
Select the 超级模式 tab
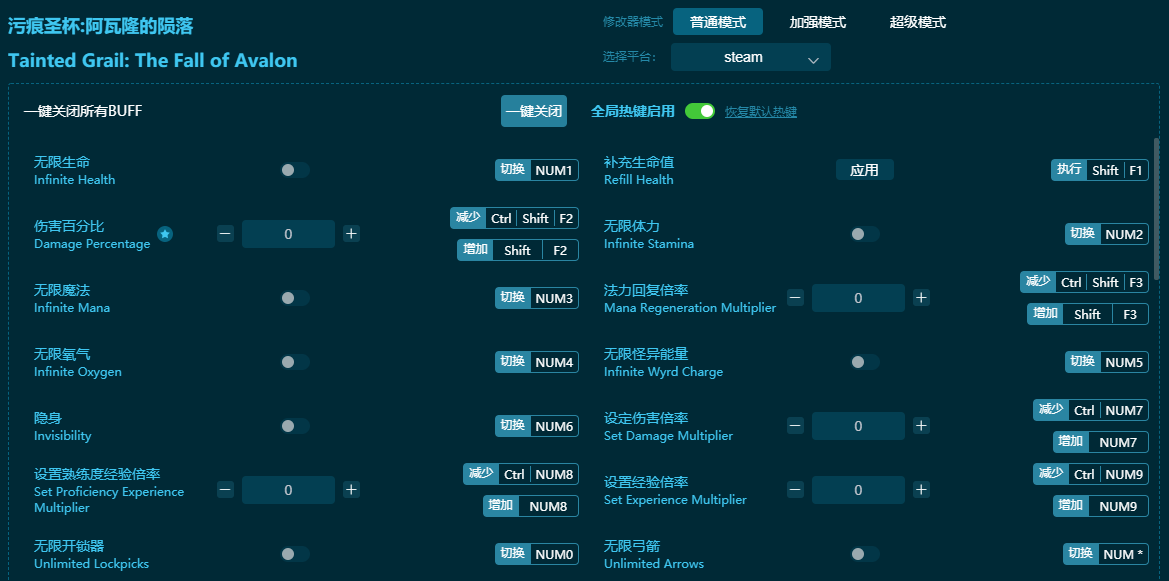[917, 22]
